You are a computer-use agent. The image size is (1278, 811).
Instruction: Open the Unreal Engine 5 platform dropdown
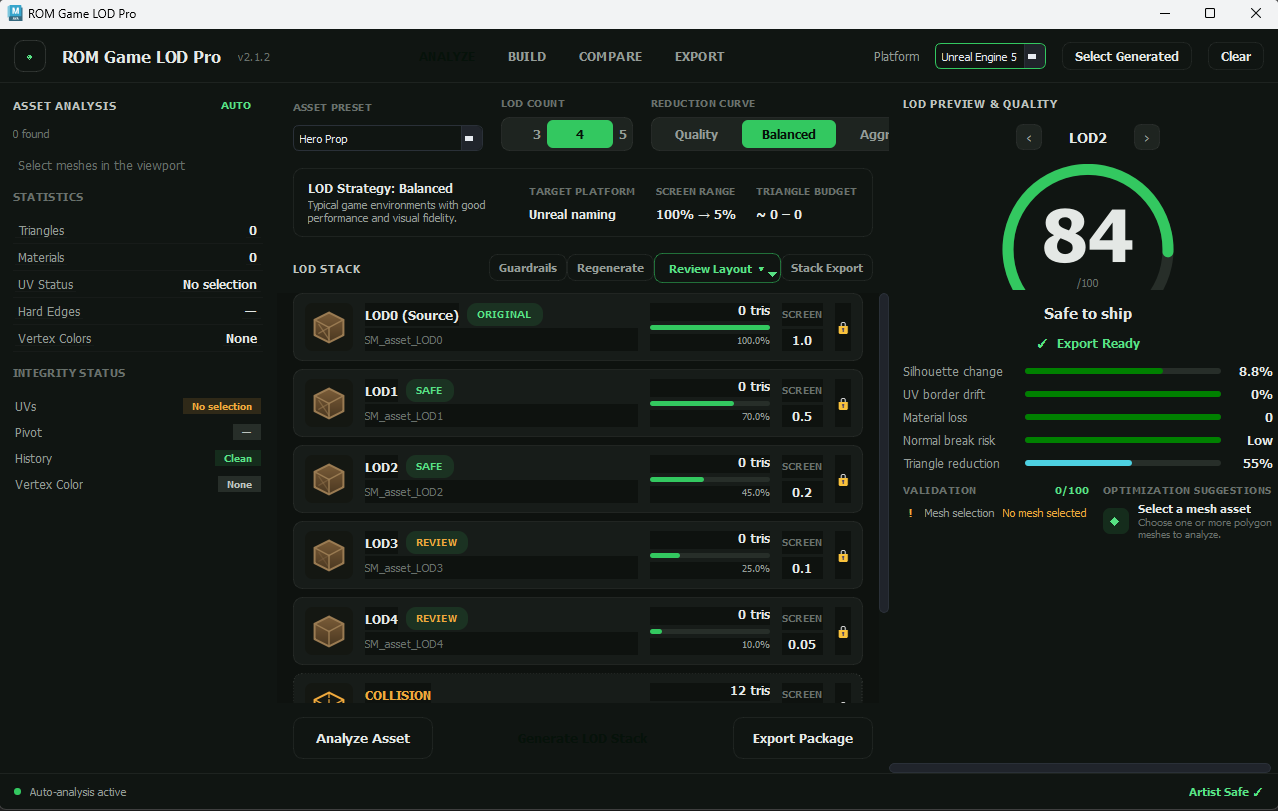pyautogui.click(x=990, y=57)
